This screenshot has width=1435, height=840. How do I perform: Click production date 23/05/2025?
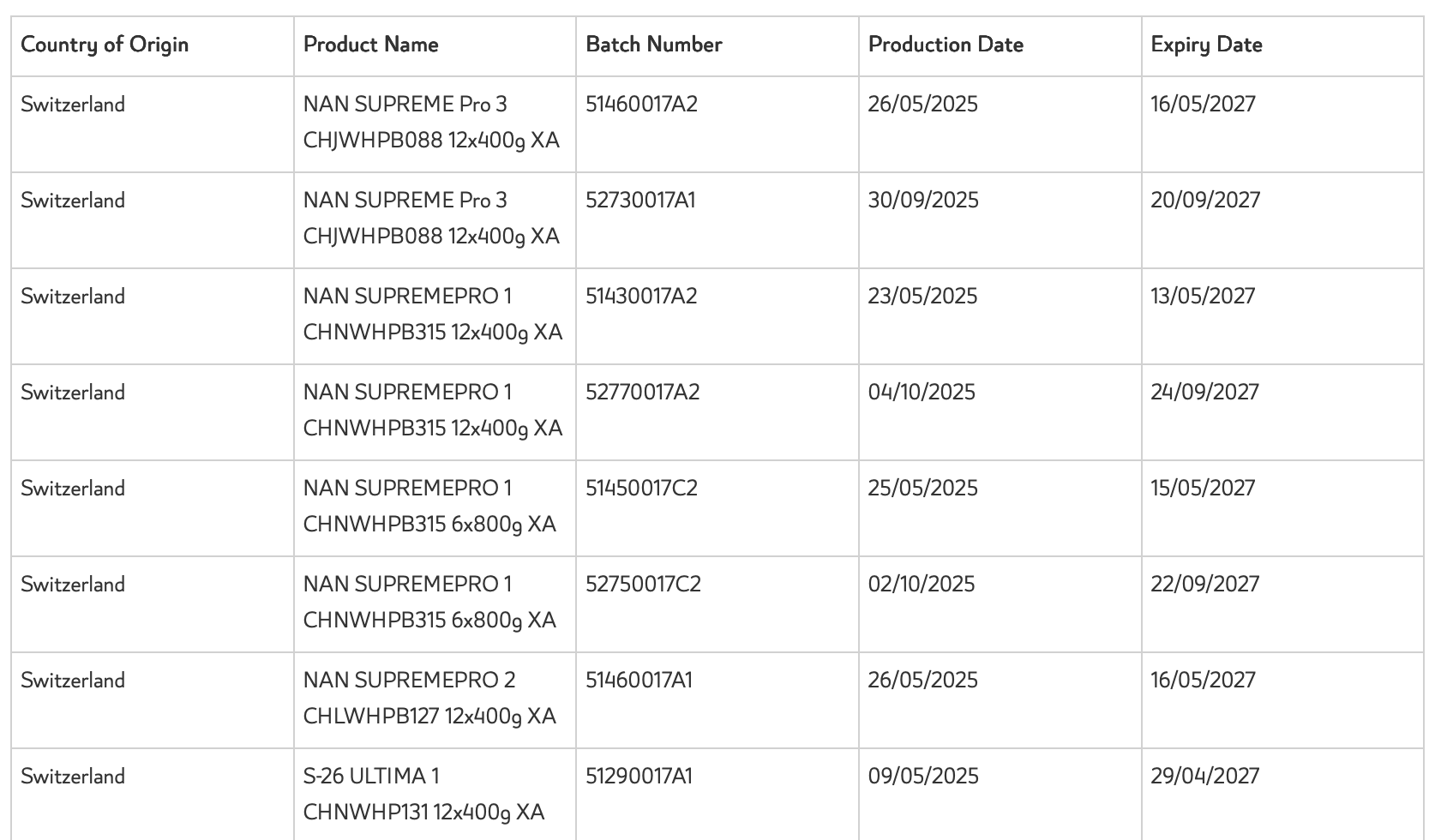pos(922,297)
